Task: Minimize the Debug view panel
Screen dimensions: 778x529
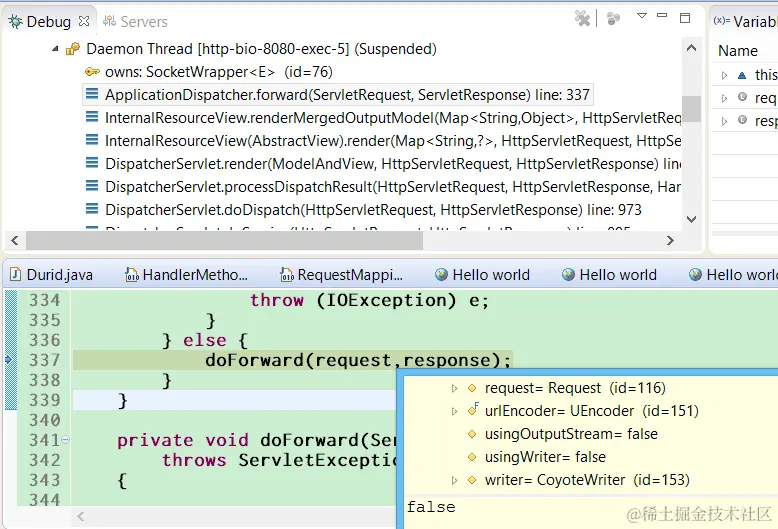Action: (662, 16)
